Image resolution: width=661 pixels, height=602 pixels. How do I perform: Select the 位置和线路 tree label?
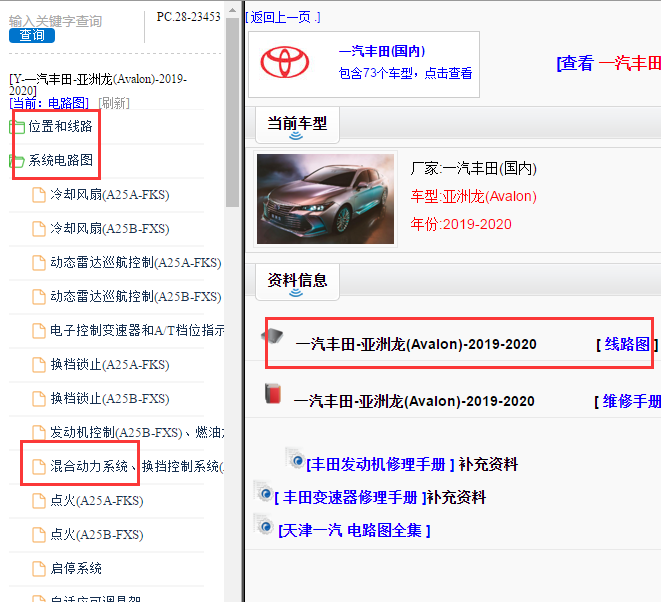point(60,126)
